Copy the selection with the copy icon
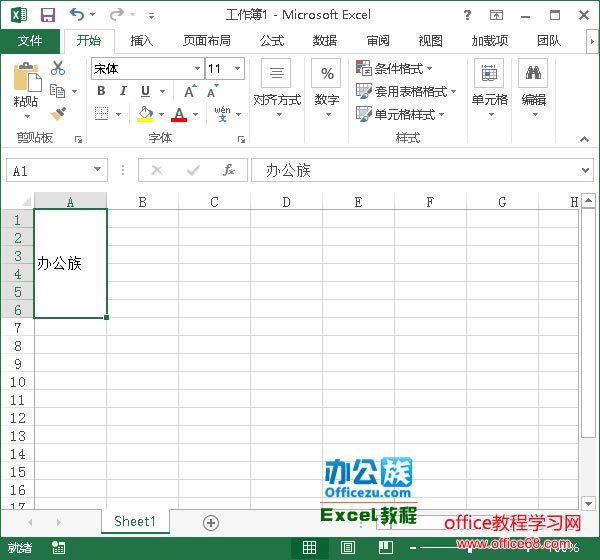Screen dimensions: 600x560 [58, 91]
